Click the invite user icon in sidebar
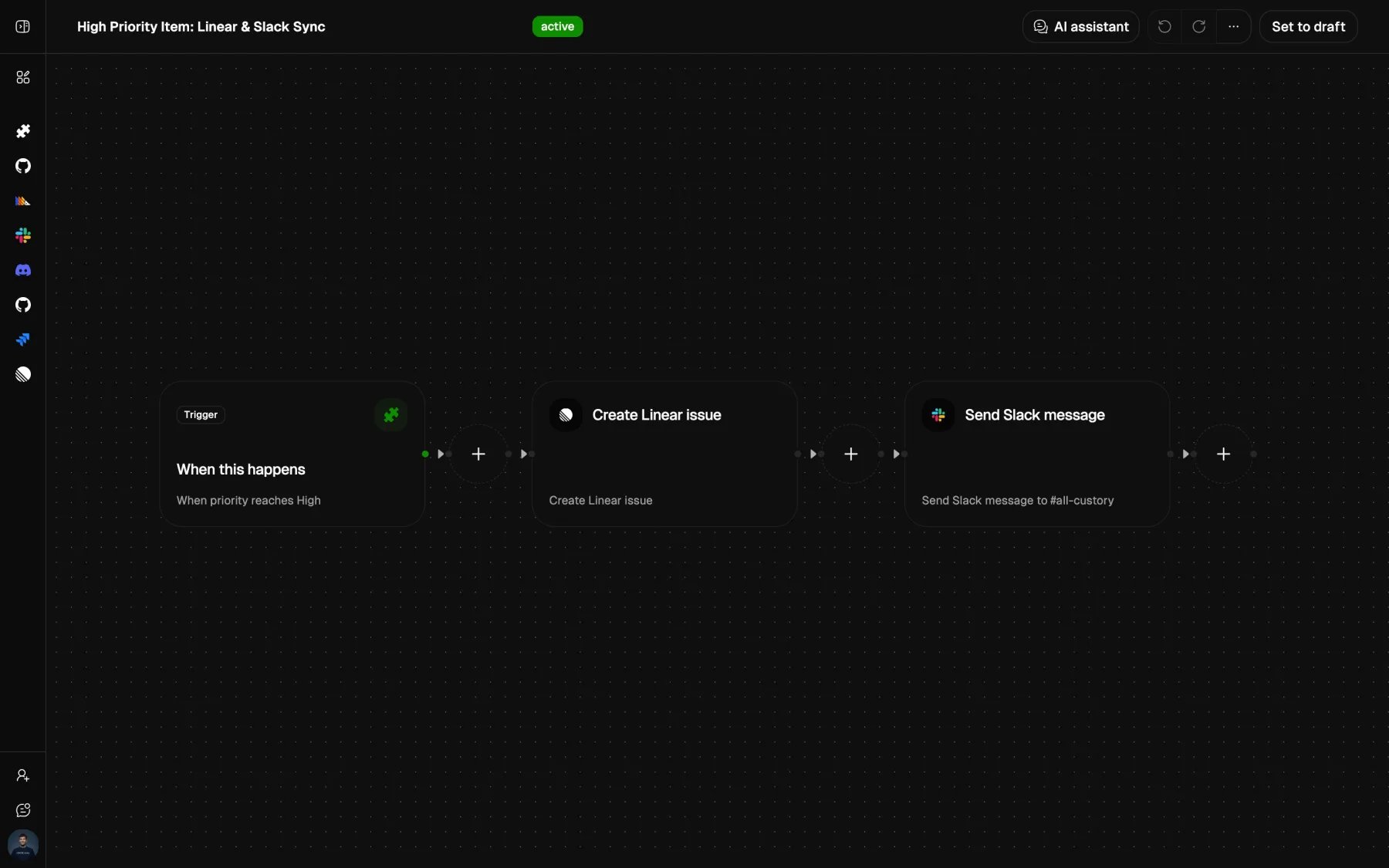Image resolution: width=1389 pixels, height=868 pixels. pyautogui.click(x=23, y=775)
